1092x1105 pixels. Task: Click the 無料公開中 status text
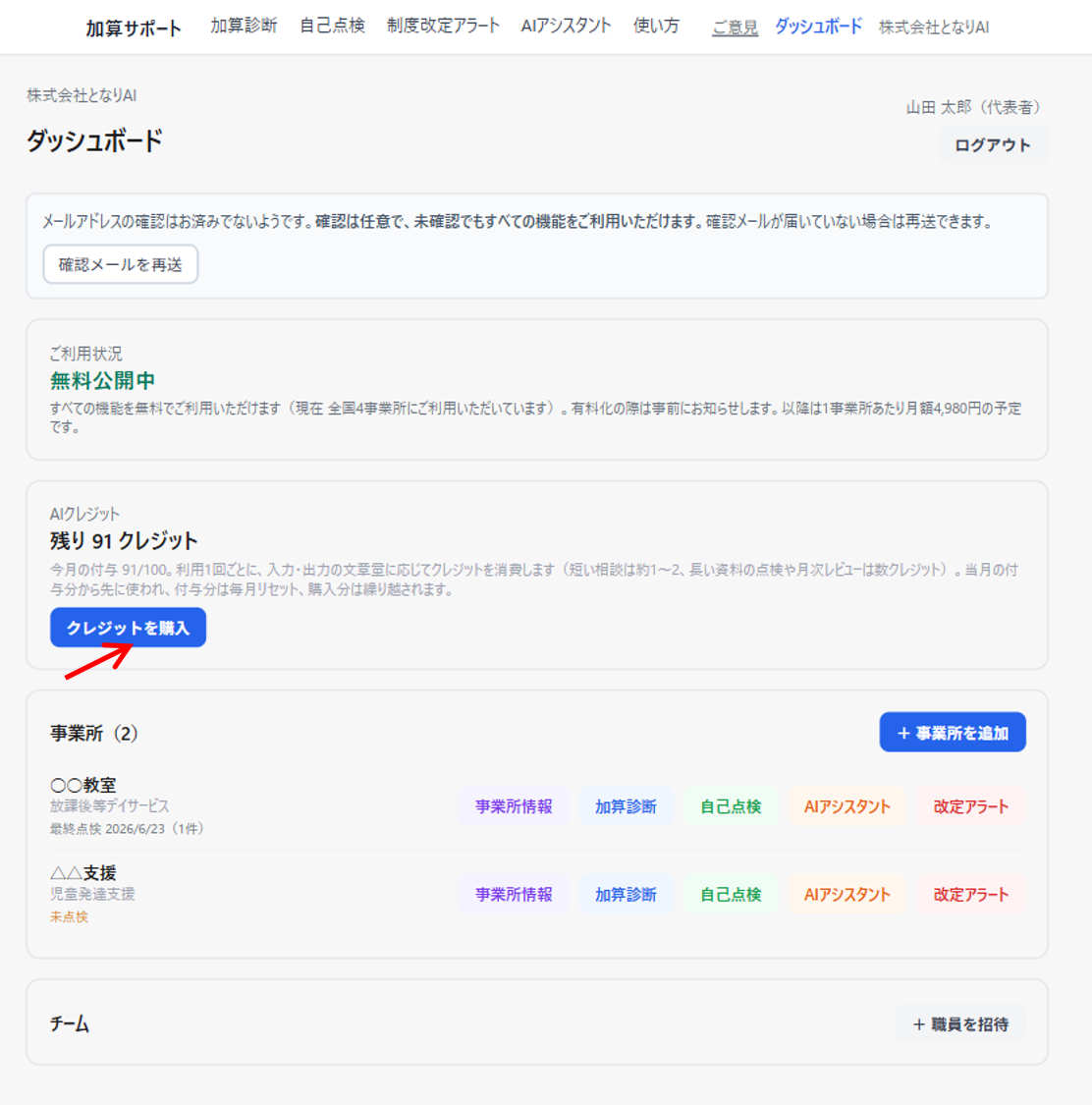coord(103,381)
